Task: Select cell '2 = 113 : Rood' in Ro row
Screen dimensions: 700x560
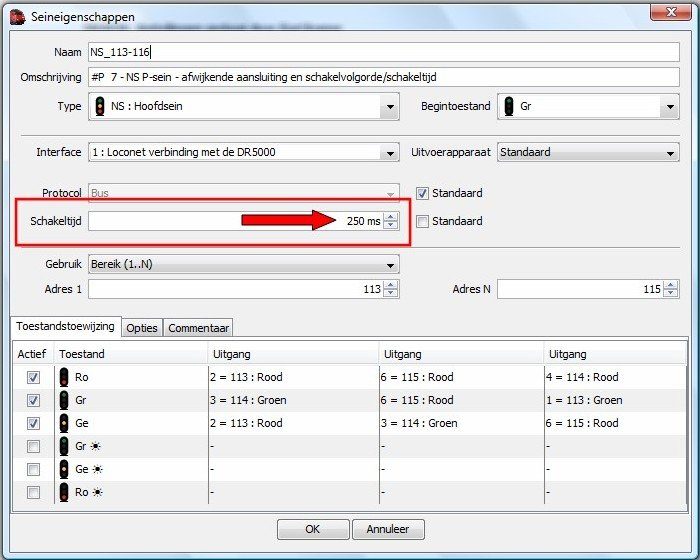Action: pyautogui.click(x=293, y=377)
